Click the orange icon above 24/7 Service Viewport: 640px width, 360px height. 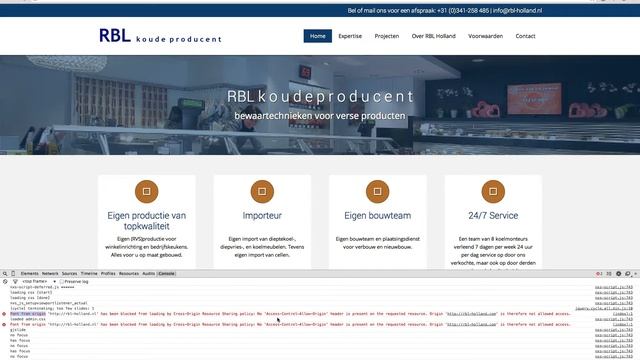pos(493,191)
